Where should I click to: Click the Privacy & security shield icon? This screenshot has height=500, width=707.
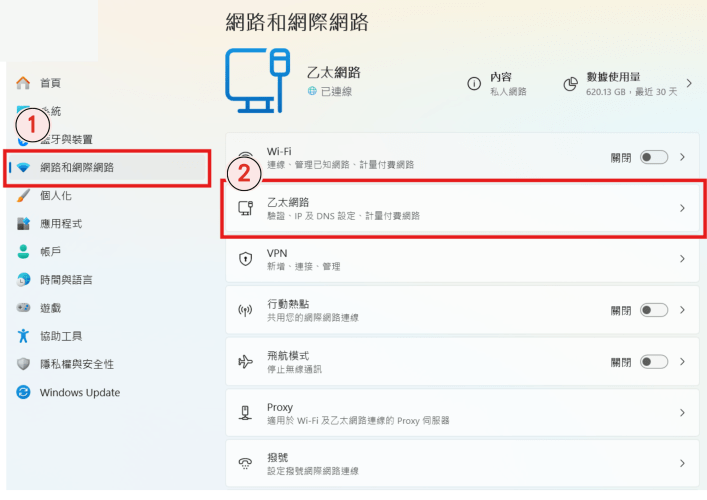coord(23,364)
